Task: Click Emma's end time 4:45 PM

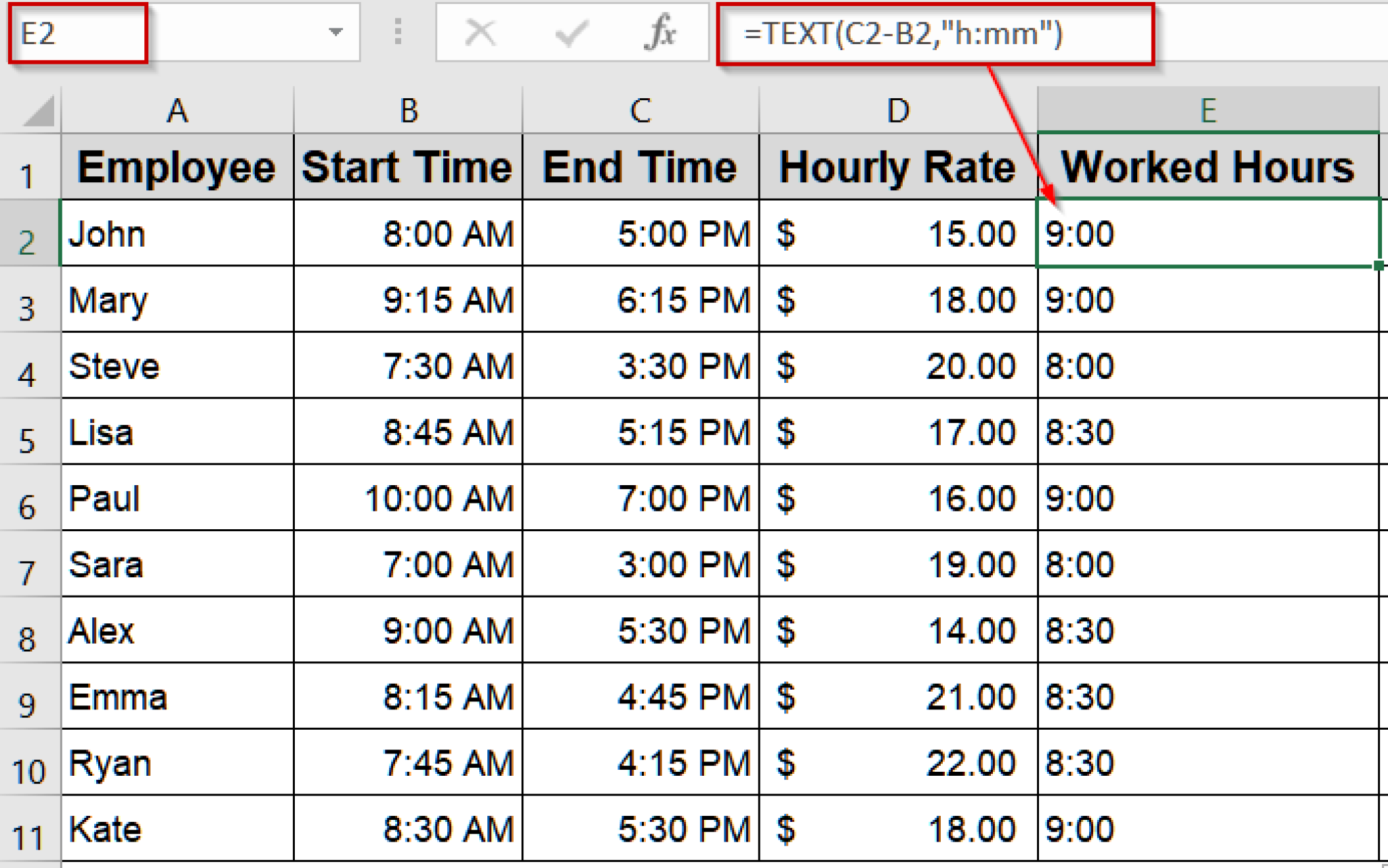Action: (640, 696)
